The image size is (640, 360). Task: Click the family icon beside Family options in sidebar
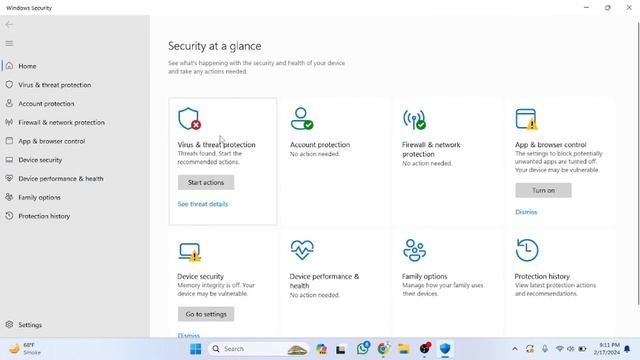point(9,197)
